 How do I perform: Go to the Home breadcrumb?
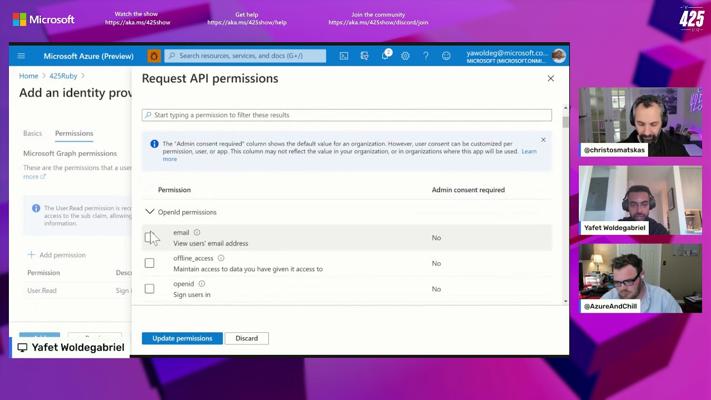(x=29, y=76)
